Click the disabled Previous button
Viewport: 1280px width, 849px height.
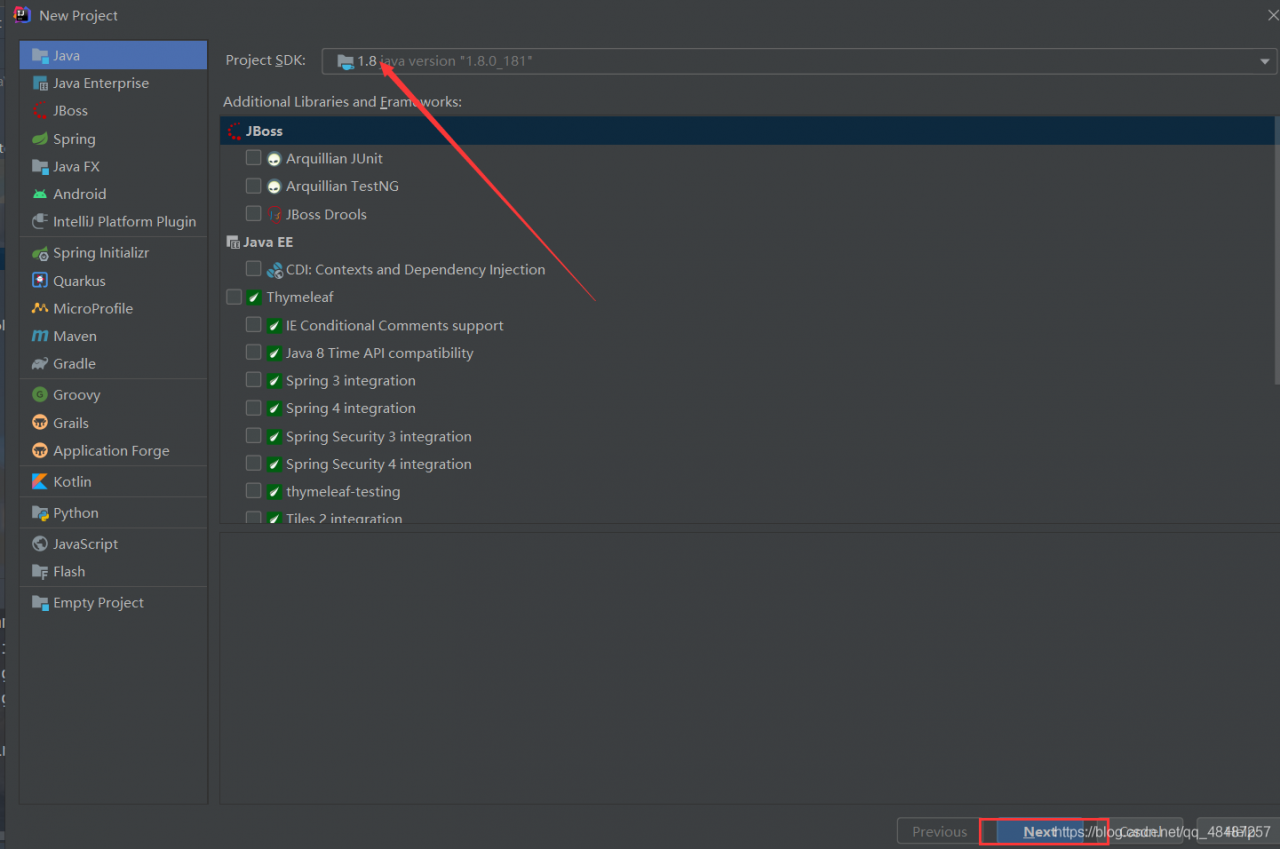coord(939,831)
